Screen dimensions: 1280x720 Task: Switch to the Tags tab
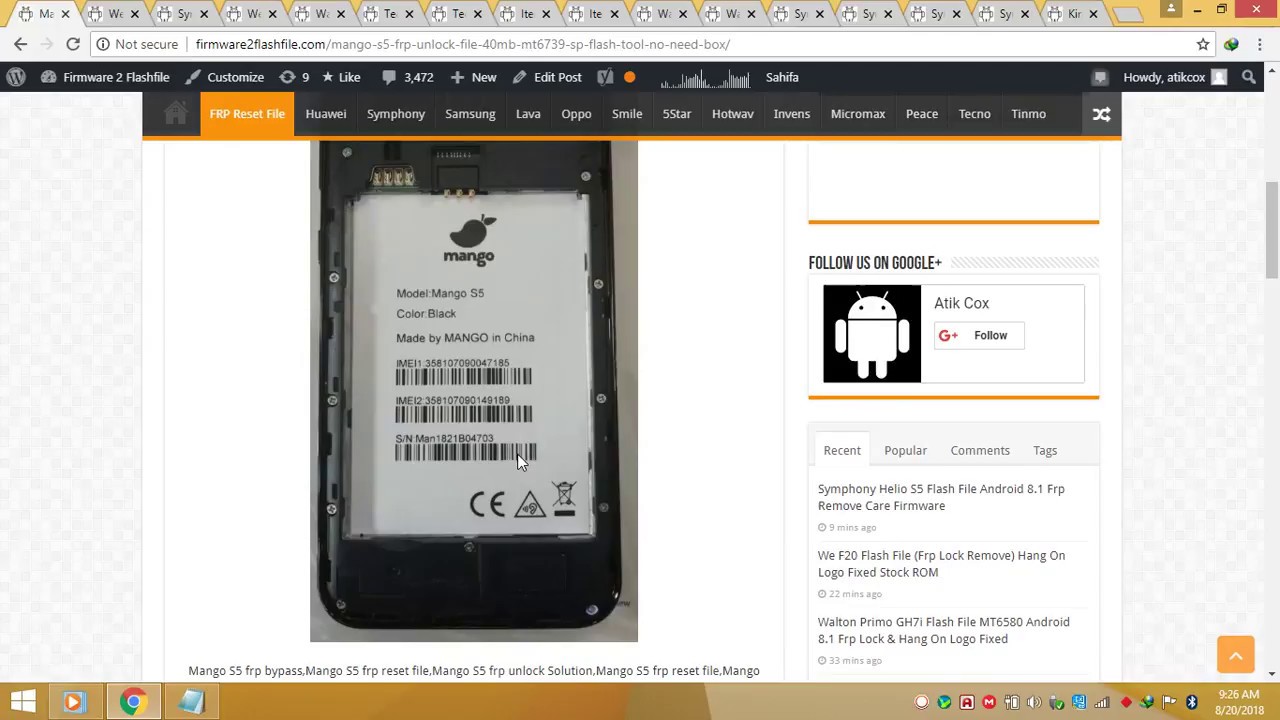[x=1045, y=451]
